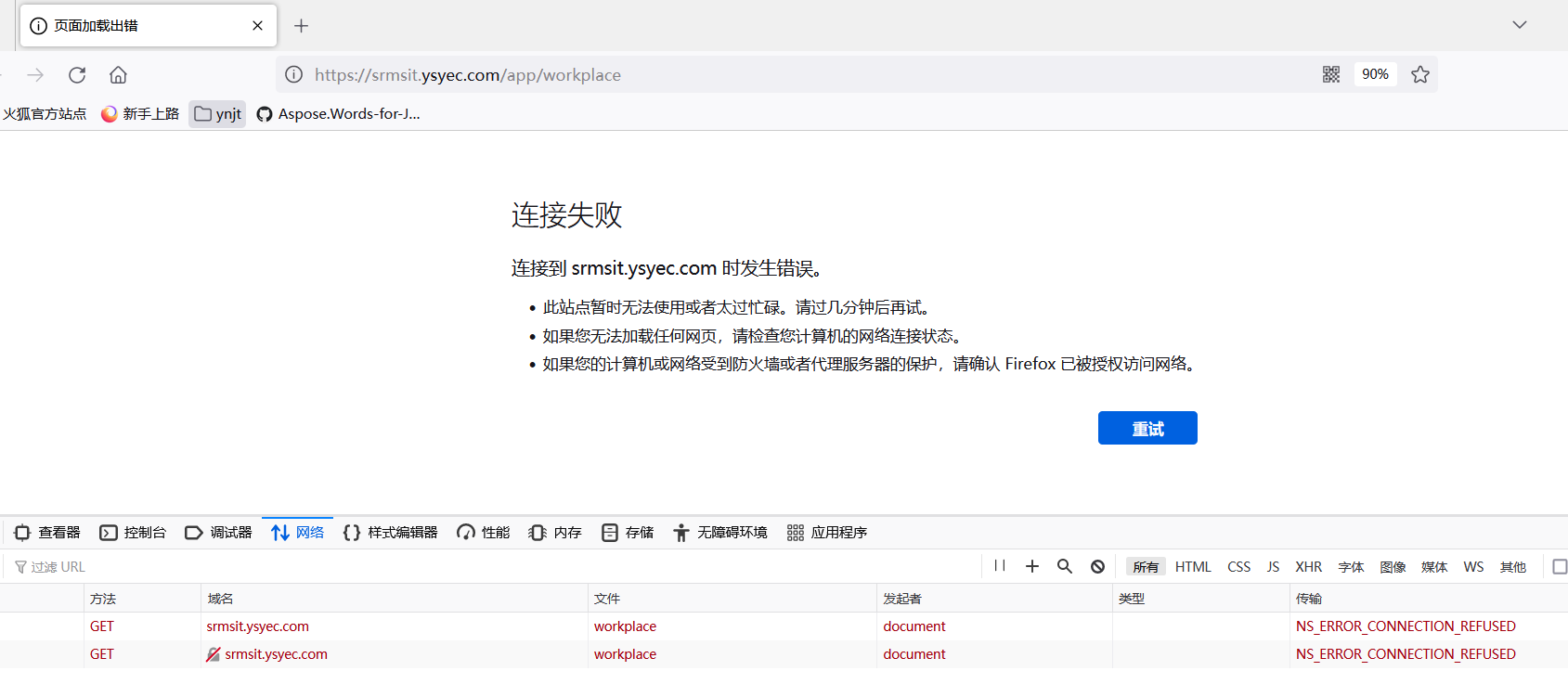1568x697 pixels.
Task: Open request blocking icon
Action: click(1097, 566)
